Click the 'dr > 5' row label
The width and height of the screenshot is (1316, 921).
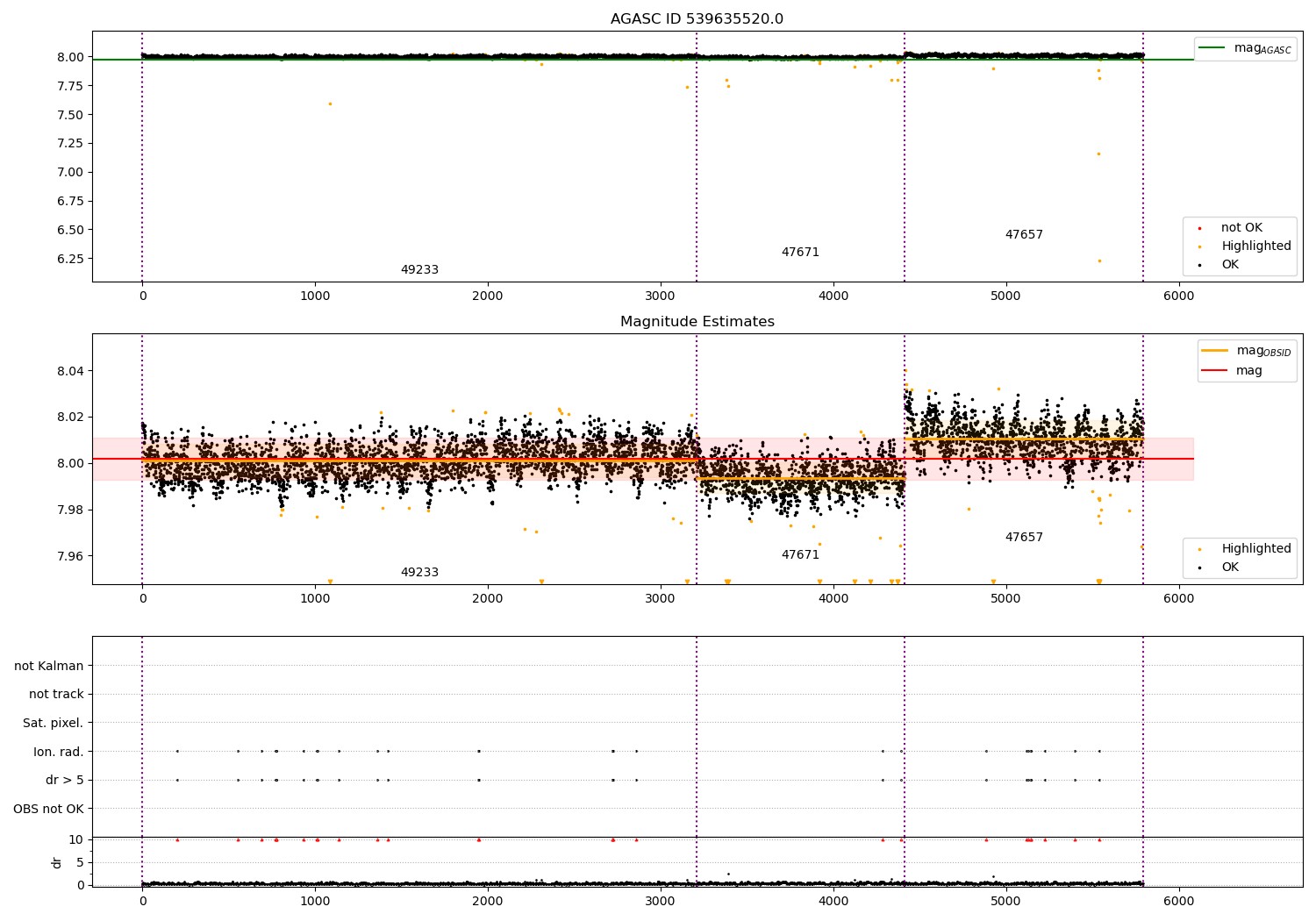[x=65, y=781]
